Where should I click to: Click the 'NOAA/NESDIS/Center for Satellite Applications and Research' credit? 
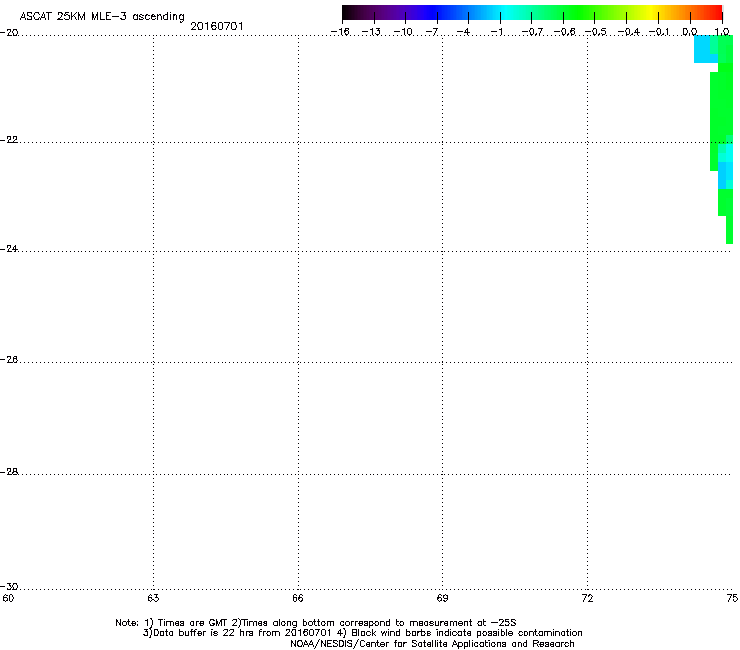[432, 643]
